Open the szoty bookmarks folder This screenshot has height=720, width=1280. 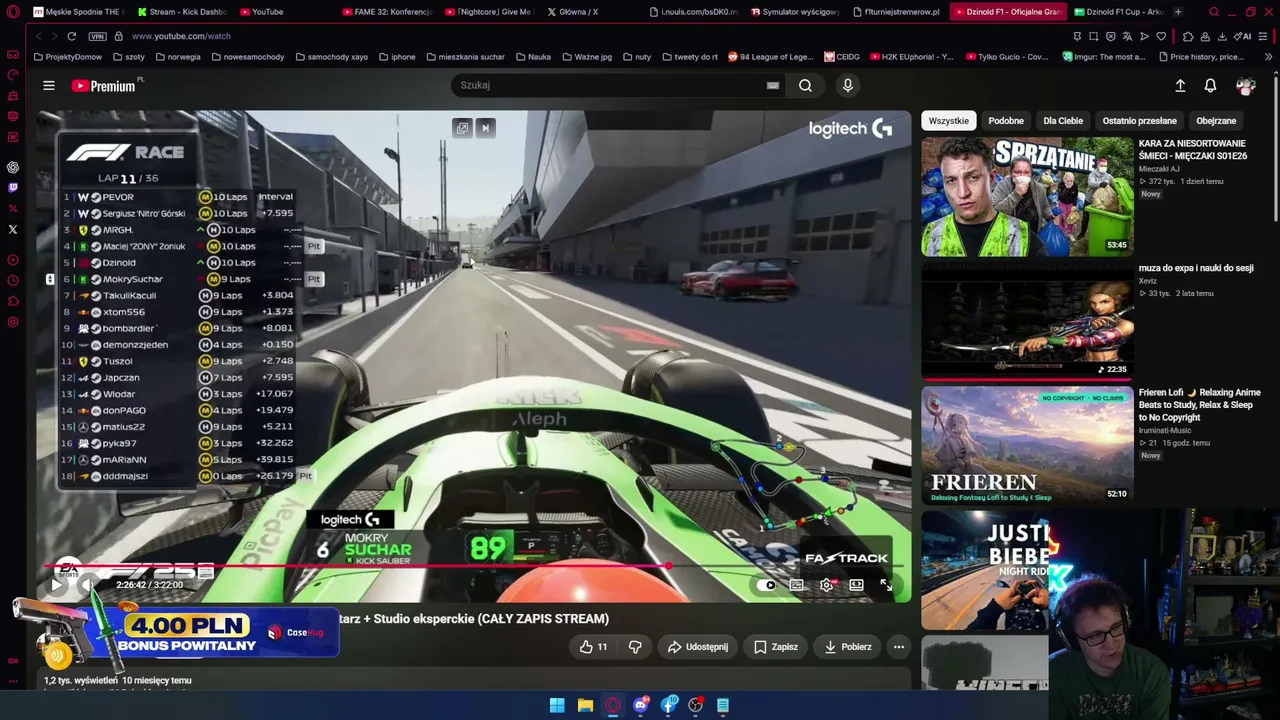[129, 57]
